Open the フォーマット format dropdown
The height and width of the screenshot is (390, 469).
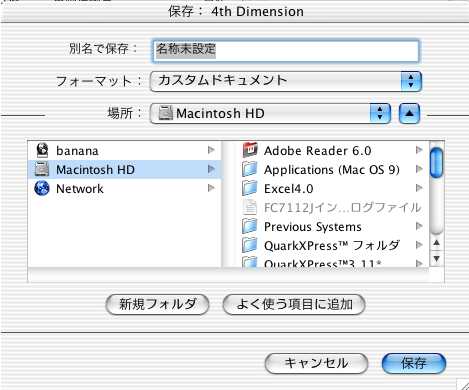286,81
